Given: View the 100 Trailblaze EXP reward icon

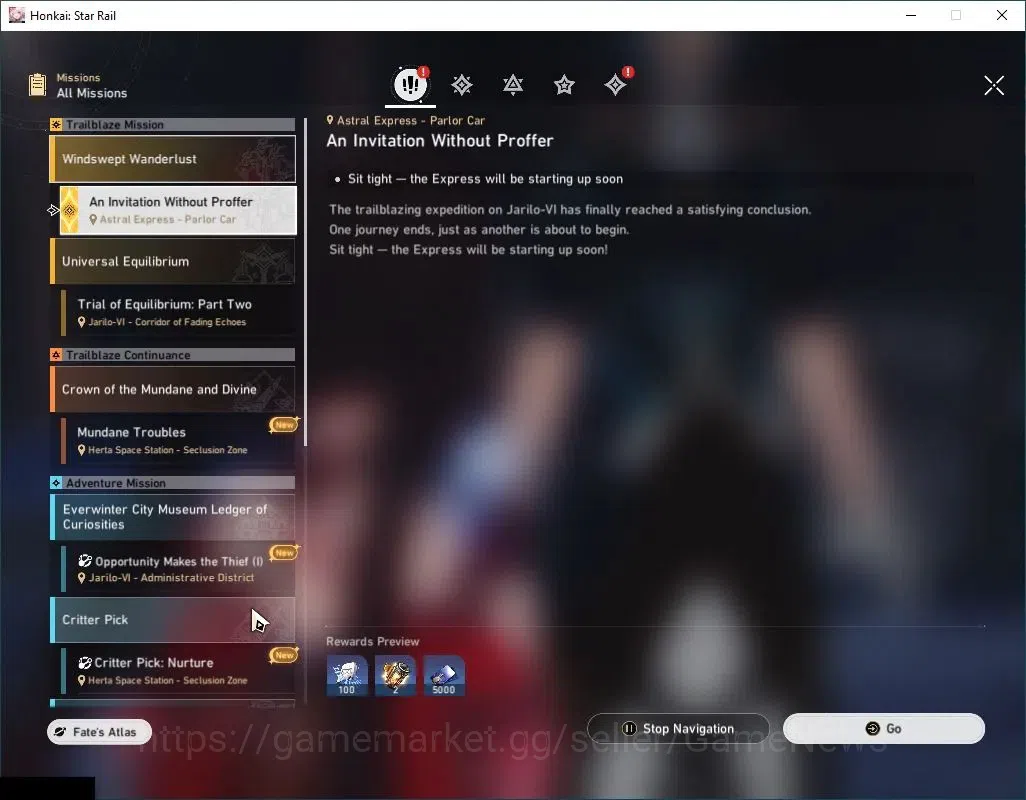Looking at the screenshot, I should [x=347, y=676].
